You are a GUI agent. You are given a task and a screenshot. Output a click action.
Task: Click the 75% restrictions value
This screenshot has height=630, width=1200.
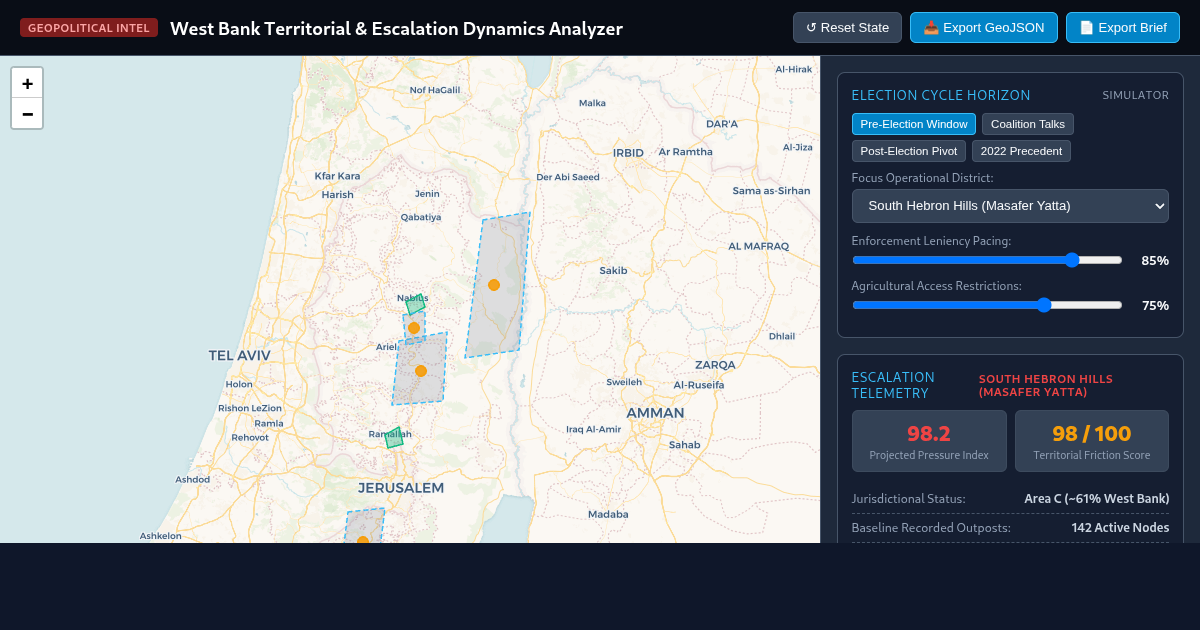point(1155,305)
